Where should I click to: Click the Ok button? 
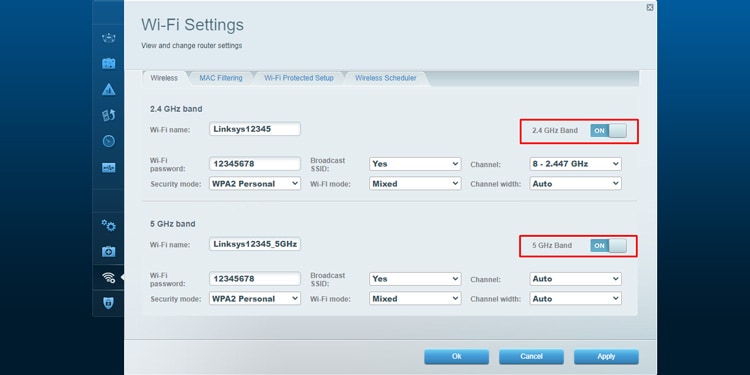coord(456,356)
